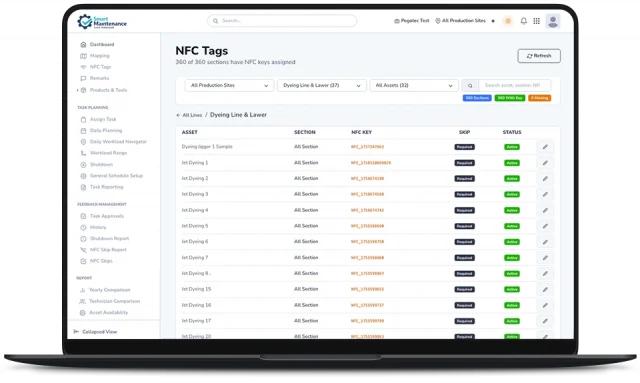Screen dimensions: 640x383
Task: Edit the Jet Dyeing 4 row
Action: (x=545, y=211)
